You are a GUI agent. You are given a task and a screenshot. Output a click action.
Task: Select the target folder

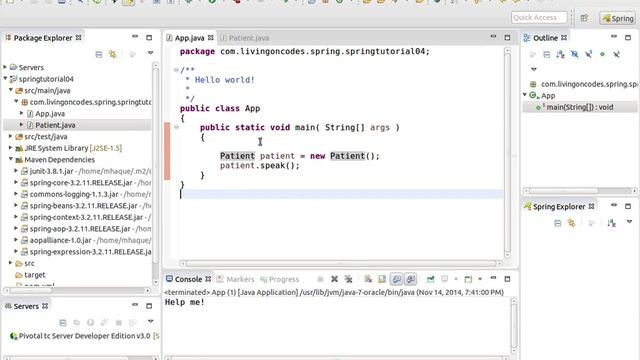34,275
